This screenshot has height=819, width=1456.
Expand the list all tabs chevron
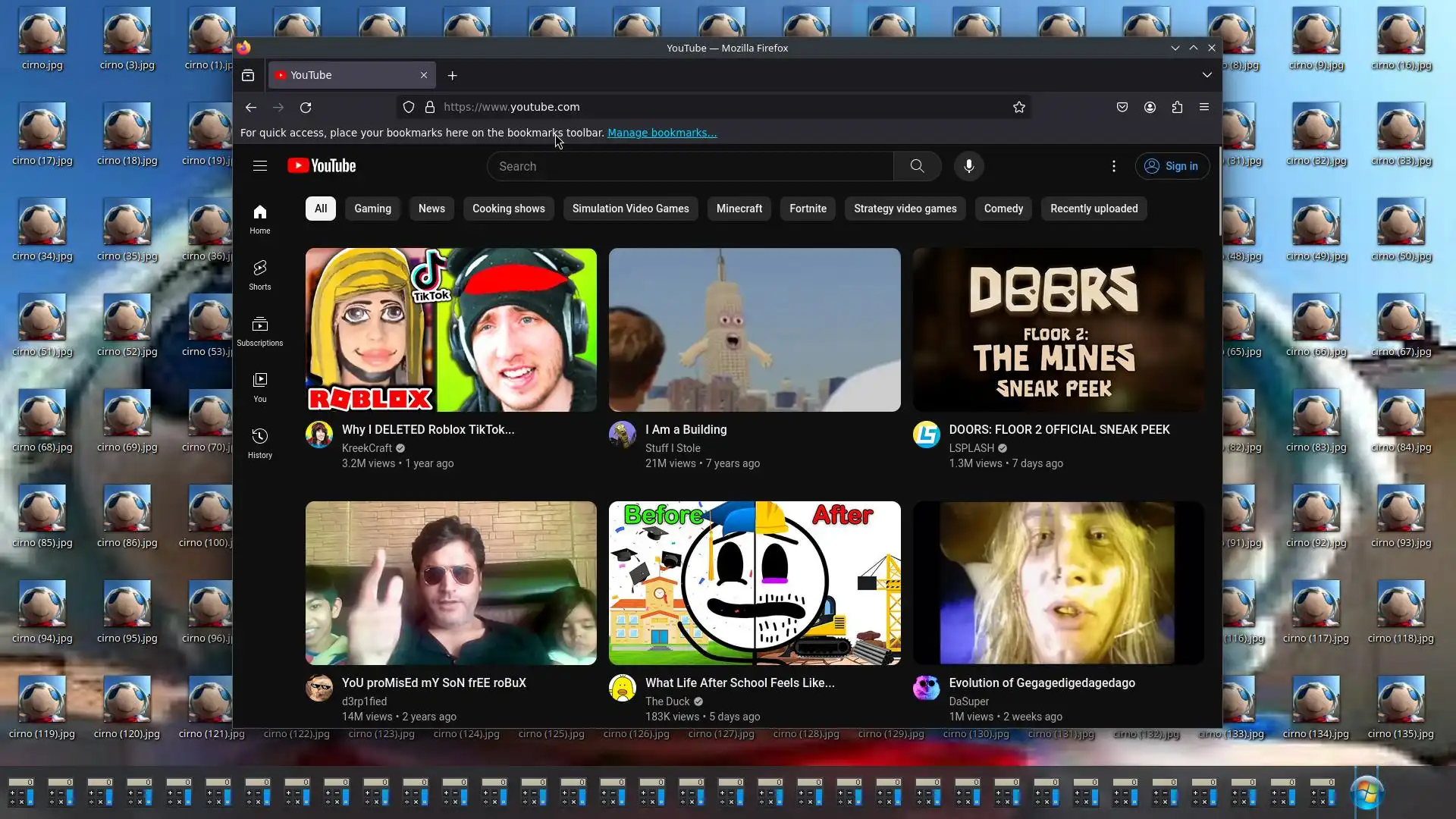click(x=1207, y=75)
